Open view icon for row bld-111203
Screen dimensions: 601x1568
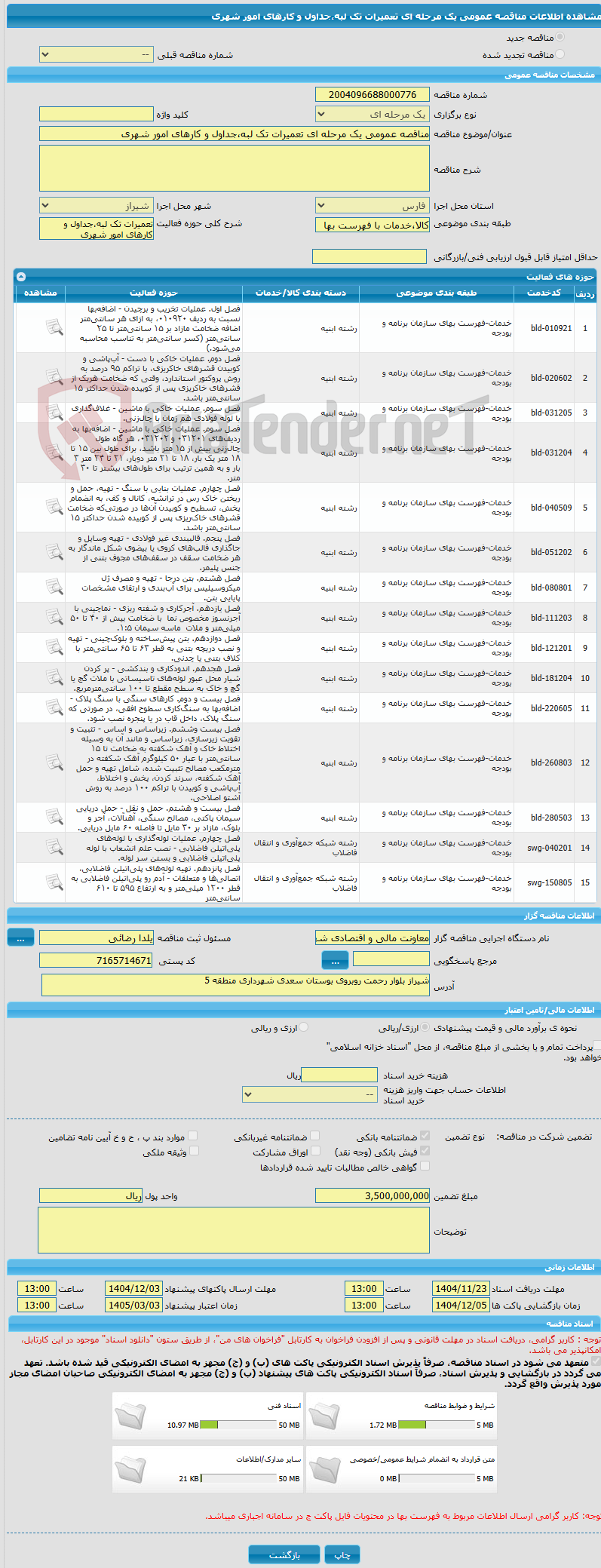[54, 617]
